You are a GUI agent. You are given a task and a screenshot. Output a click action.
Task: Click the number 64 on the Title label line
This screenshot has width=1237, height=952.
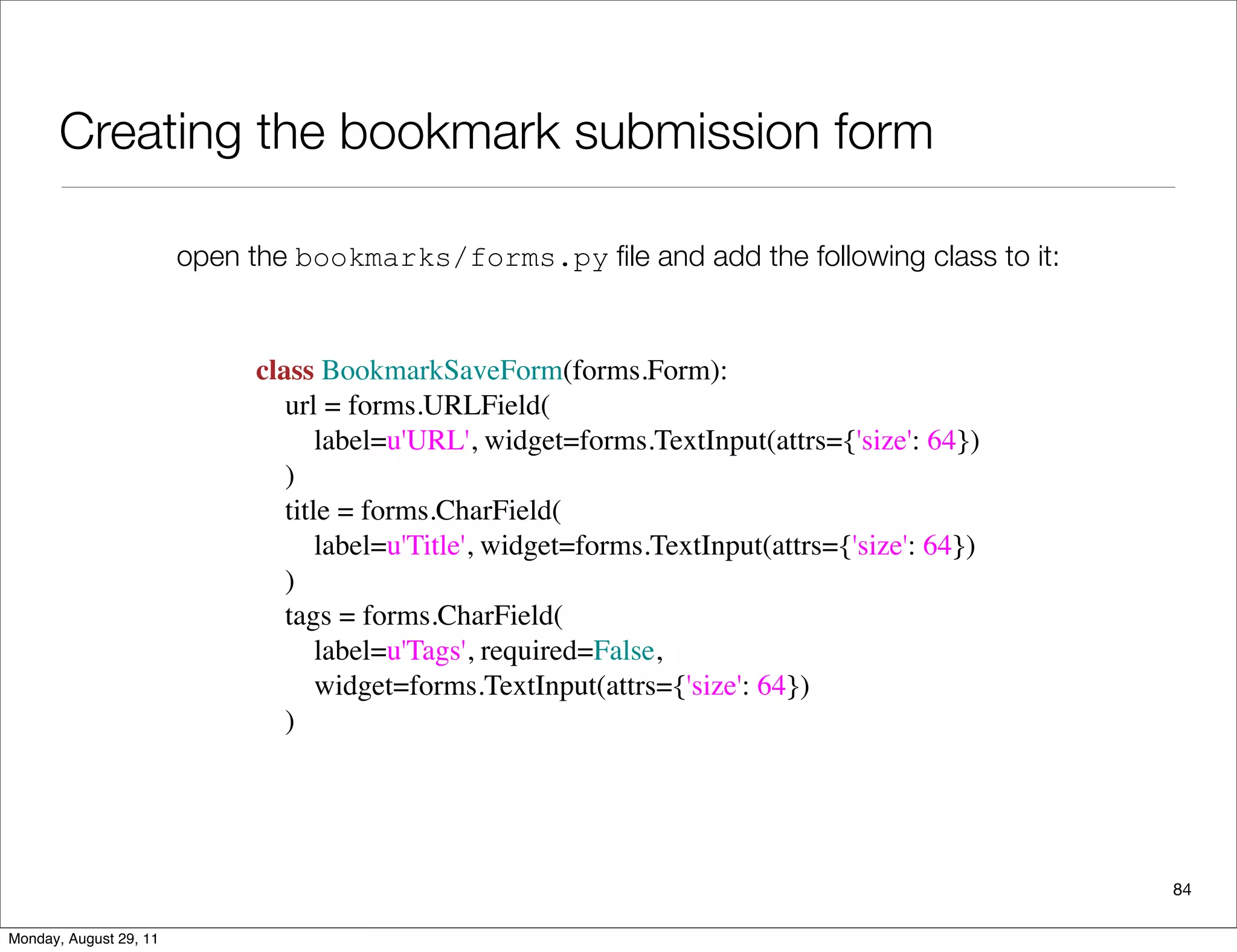[x=937, y=545]
